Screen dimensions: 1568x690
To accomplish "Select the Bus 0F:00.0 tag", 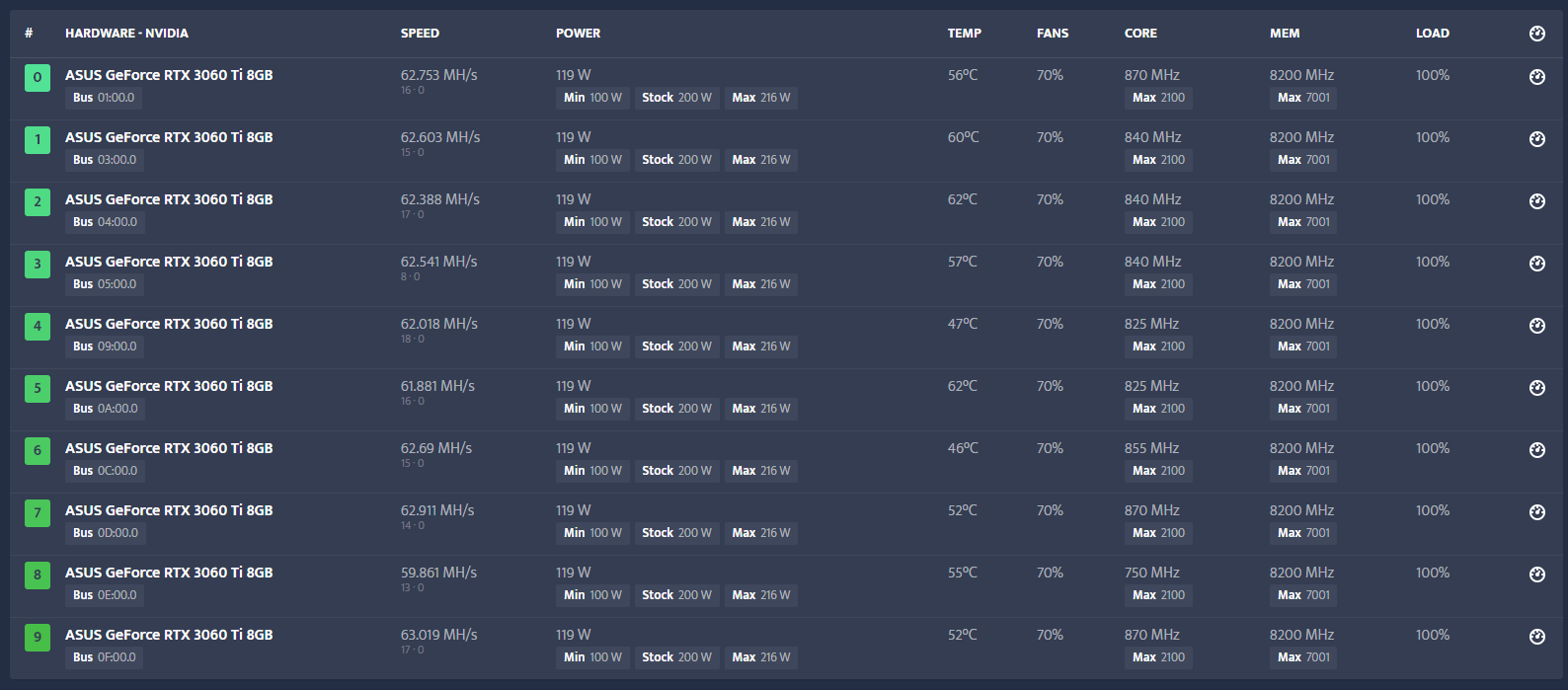I will 104,657.
